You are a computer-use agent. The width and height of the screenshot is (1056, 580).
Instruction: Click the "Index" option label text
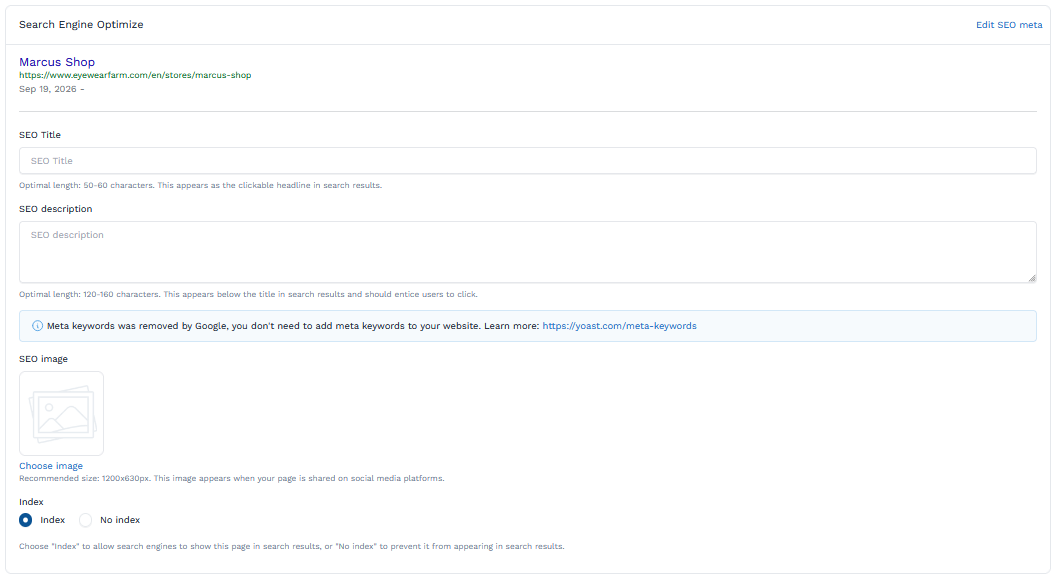click(x=53, y=520)
